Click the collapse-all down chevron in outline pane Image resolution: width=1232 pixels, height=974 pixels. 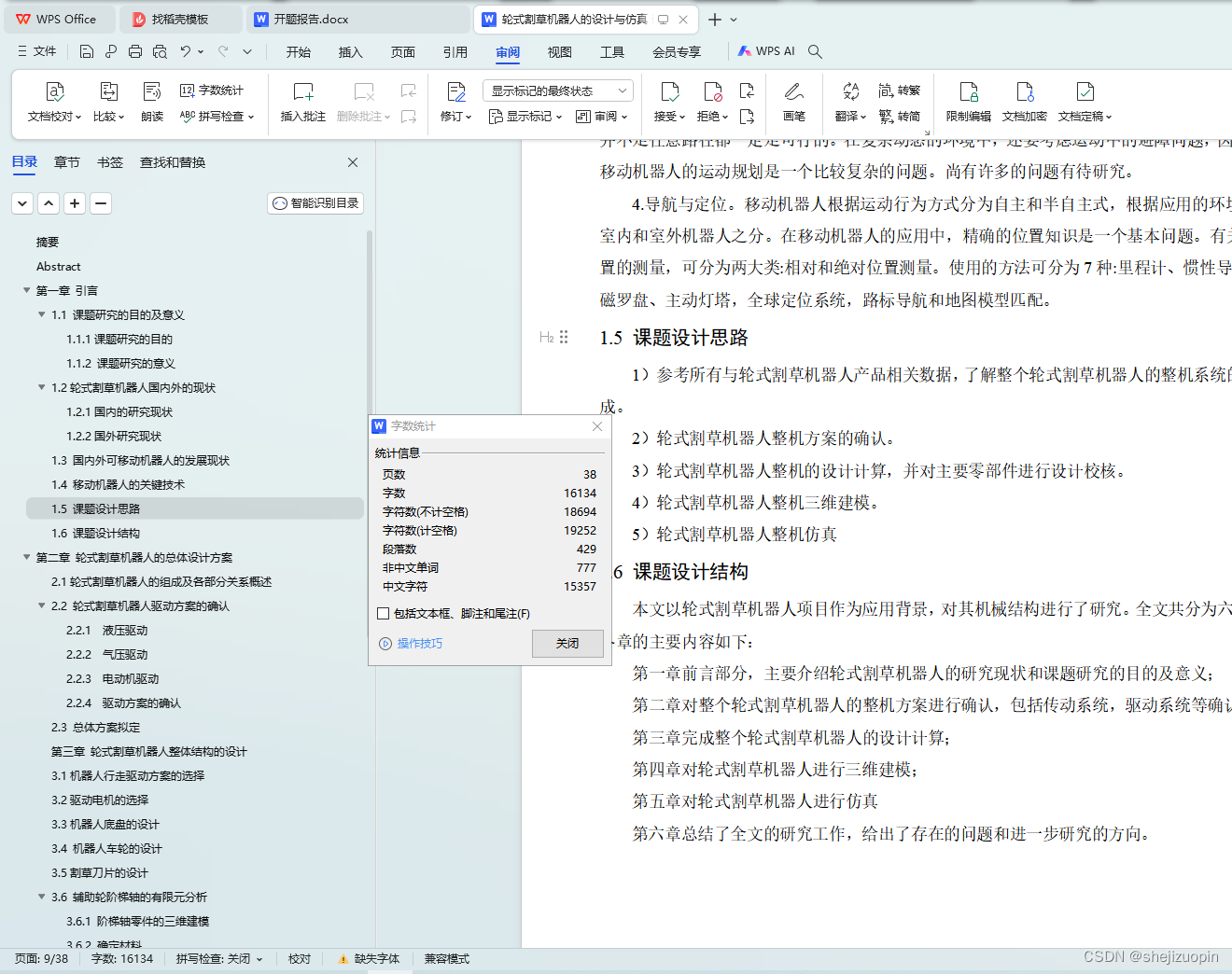click(22, 202)
